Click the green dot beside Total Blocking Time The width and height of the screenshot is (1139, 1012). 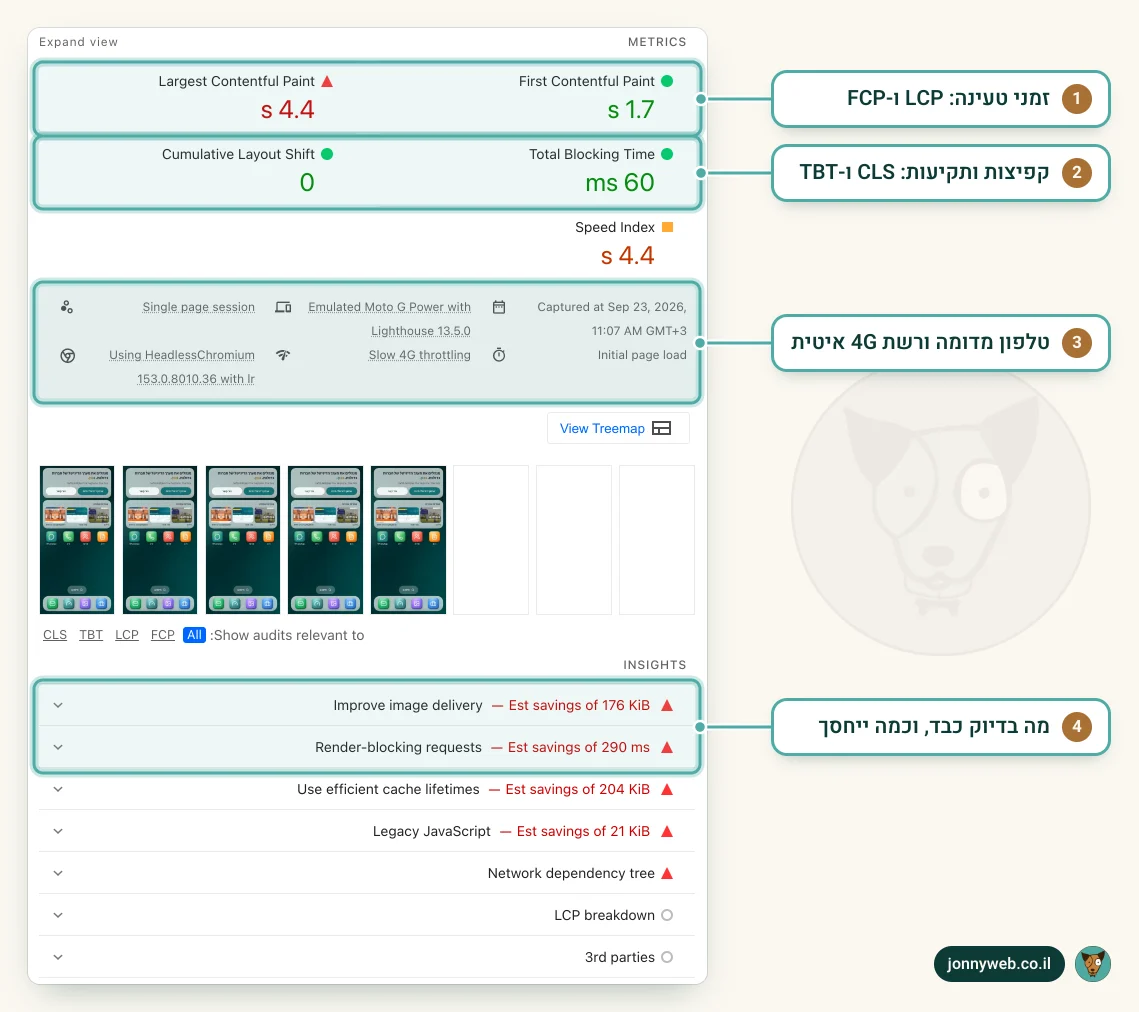[x=667, y=154]
